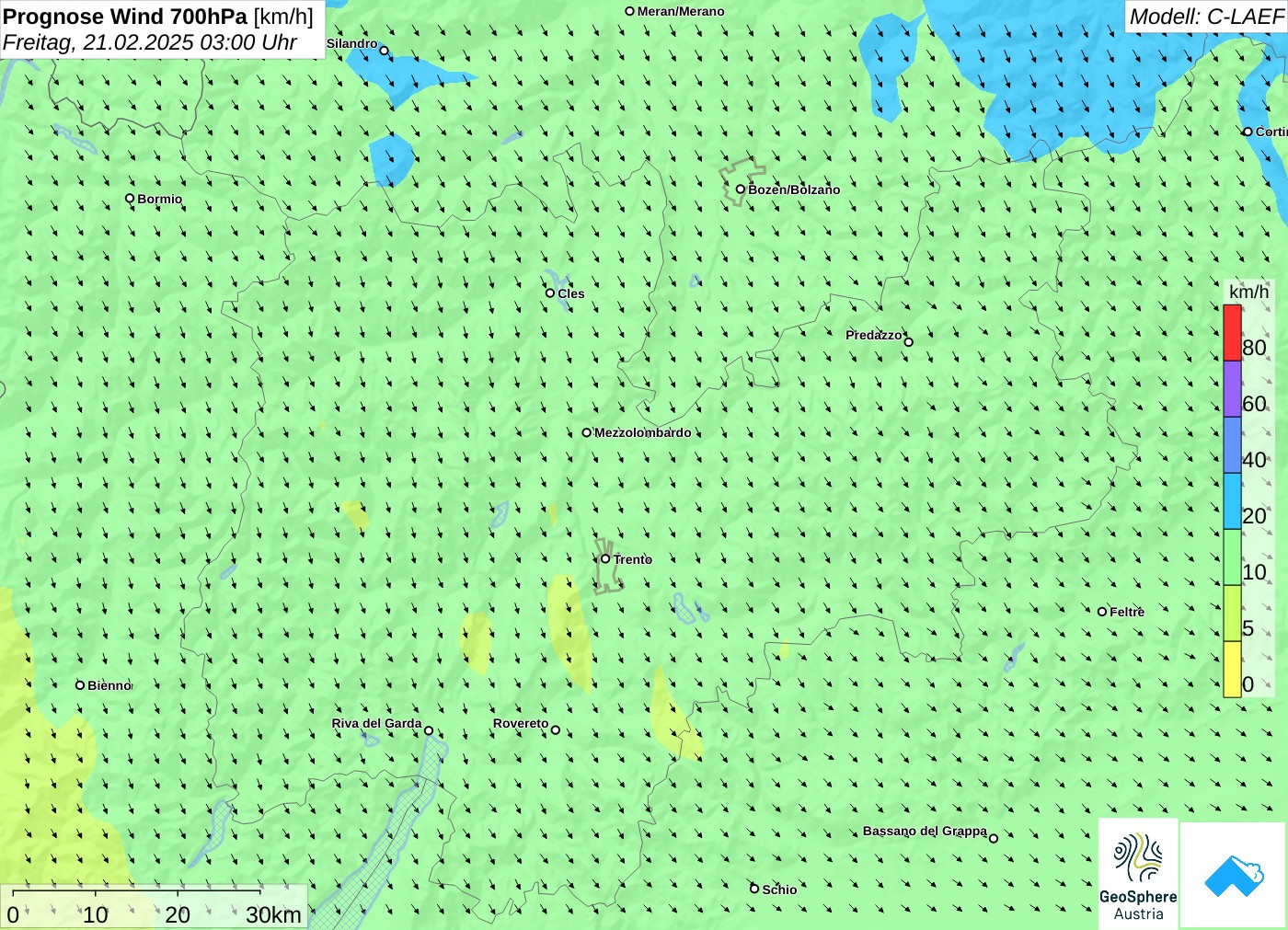Click the Feltre city marker
Image resolution: width=1288 pixels, height=930 pixels.
[1102, 612]
